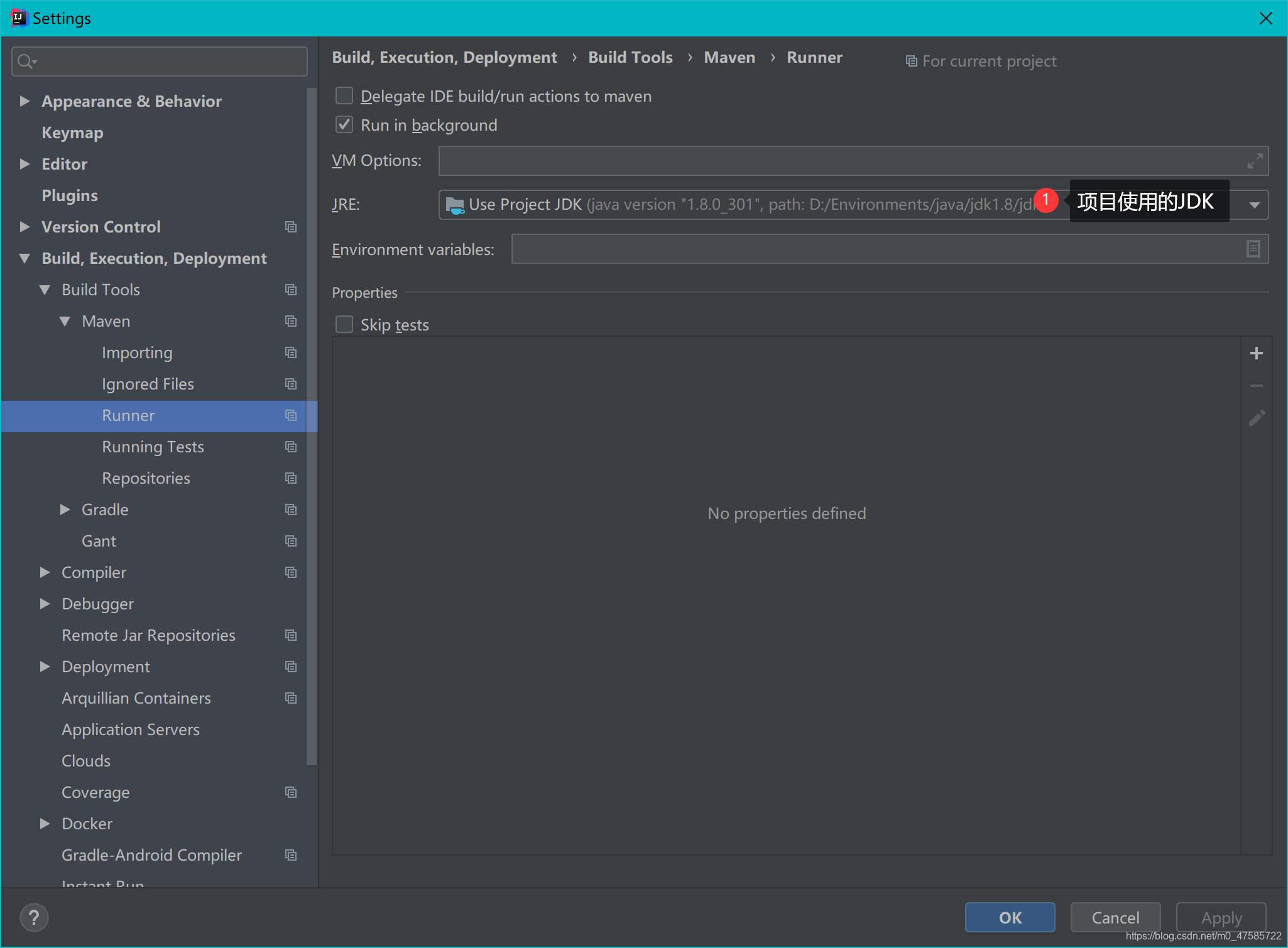Screen dimensions: 1288x948
Task: Open Running Tests settings page
Action: coord(153,447)
